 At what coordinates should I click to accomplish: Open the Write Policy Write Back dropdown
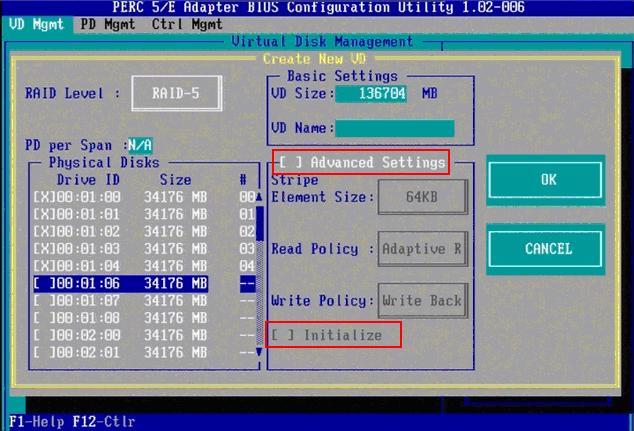423,300
